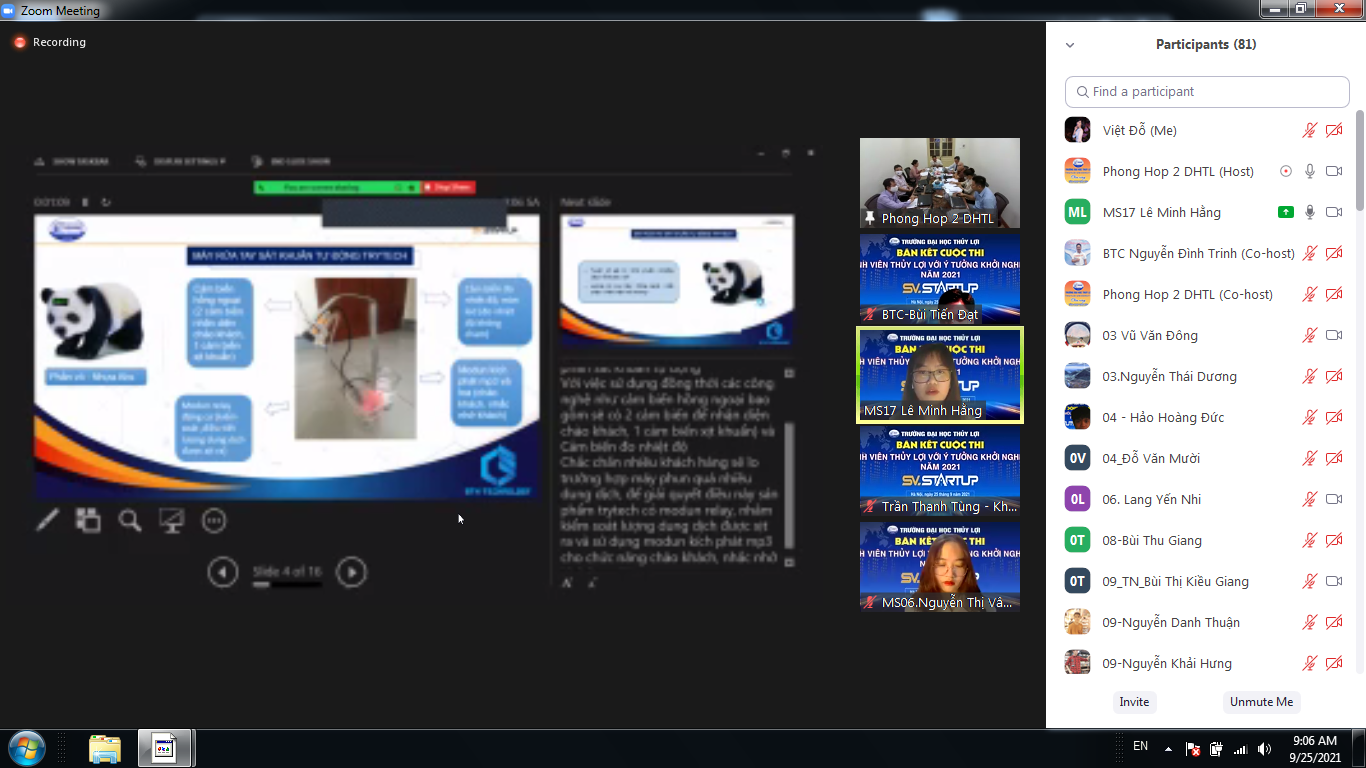Viewport: 1366px width, 768px height.
Task: Click the Invite button
Action: [1134, 702]
